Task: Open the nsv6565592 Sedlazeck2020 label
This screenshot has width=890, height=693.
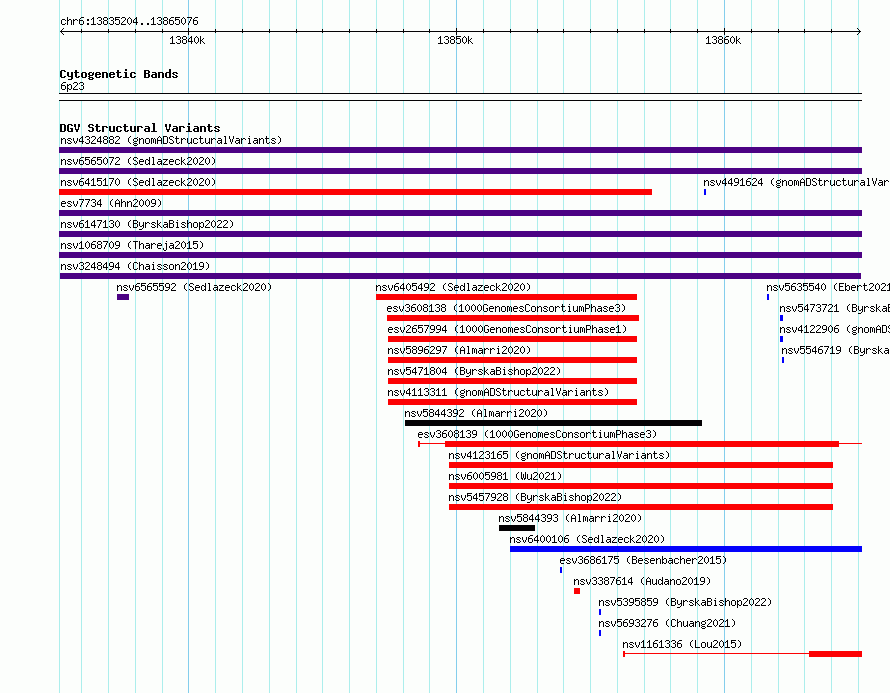Action: tap(194, 287)
